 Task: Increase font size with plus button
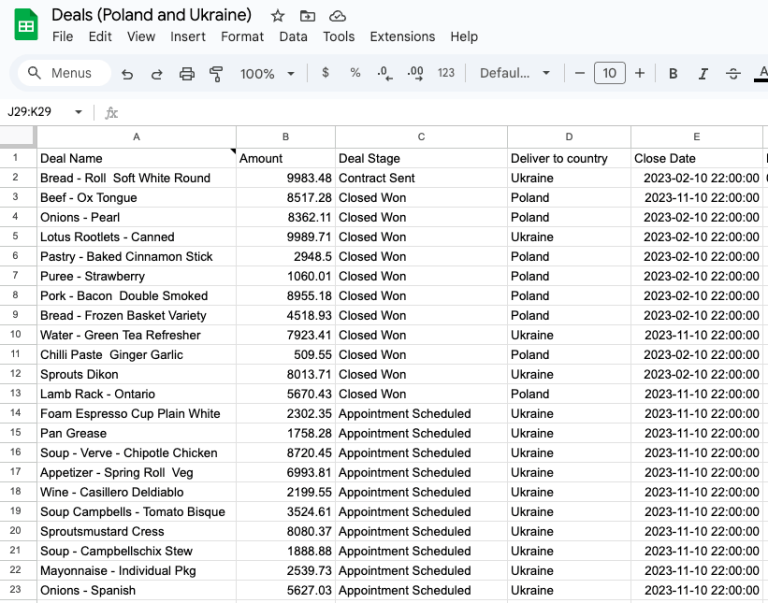tap(640, 73)
